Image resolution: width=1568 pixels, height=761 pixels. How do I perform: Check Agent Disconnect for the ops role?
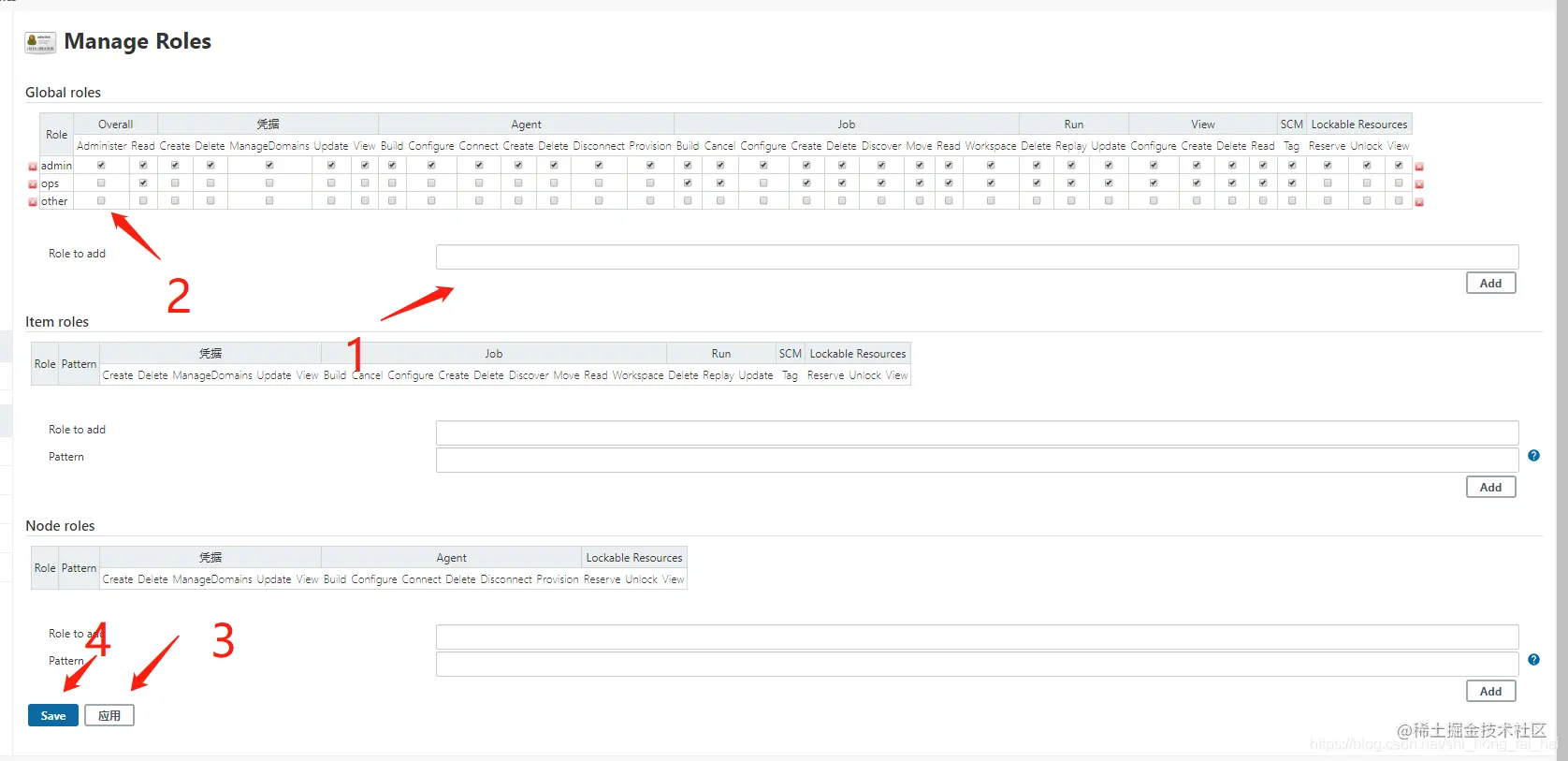[599, 183]
